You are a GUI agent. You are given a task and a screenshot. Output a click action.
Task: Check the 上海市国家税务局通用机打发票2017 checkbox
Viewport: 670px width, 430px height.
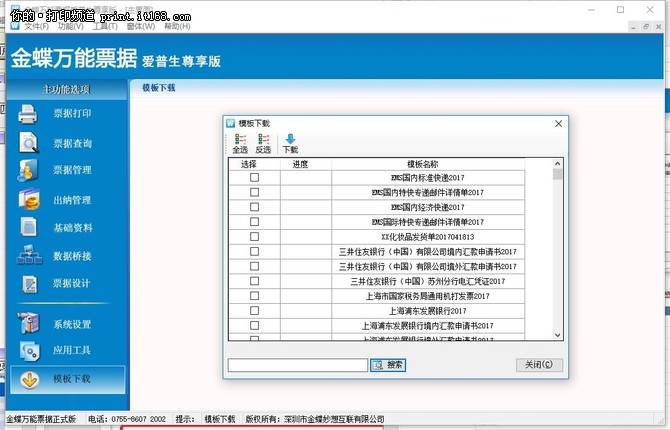coord(255,296)
